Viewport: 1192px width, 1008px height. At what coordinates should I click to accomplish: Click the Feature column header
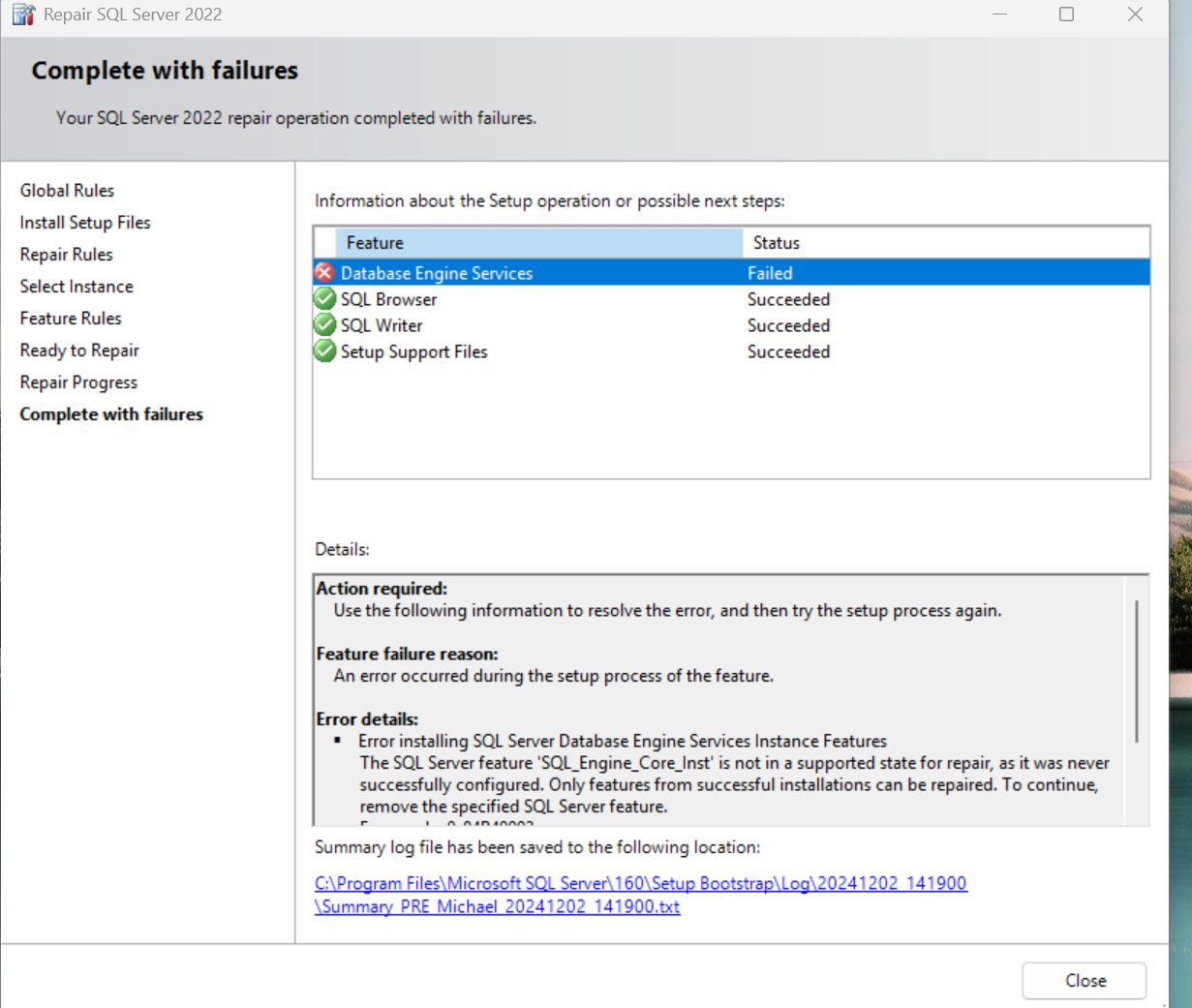pyautogui.click(x=537, y=243)
